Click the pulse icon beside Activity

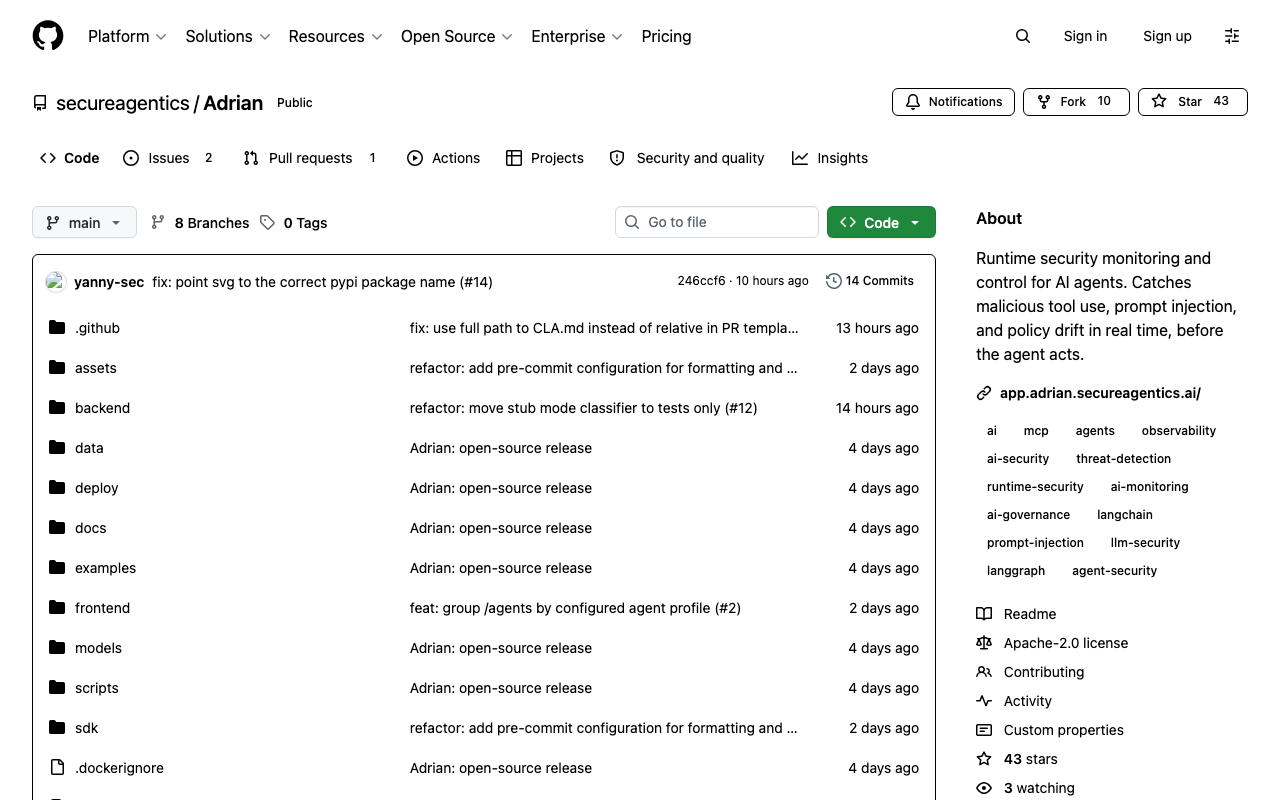[984, 701]
